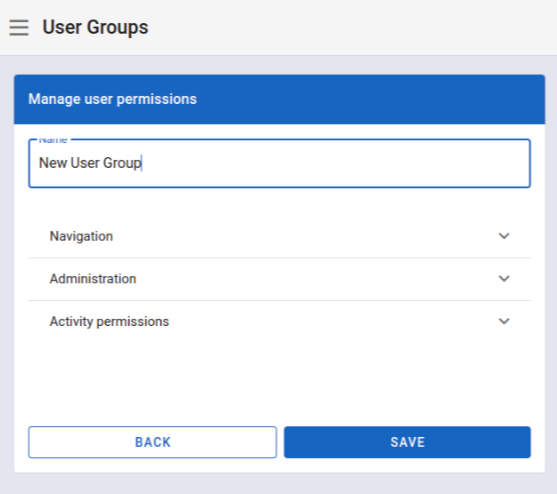The height and width of the screenshot is (494, 557).
Task: Click the Activity permissions label
Action: coord(109,321)
